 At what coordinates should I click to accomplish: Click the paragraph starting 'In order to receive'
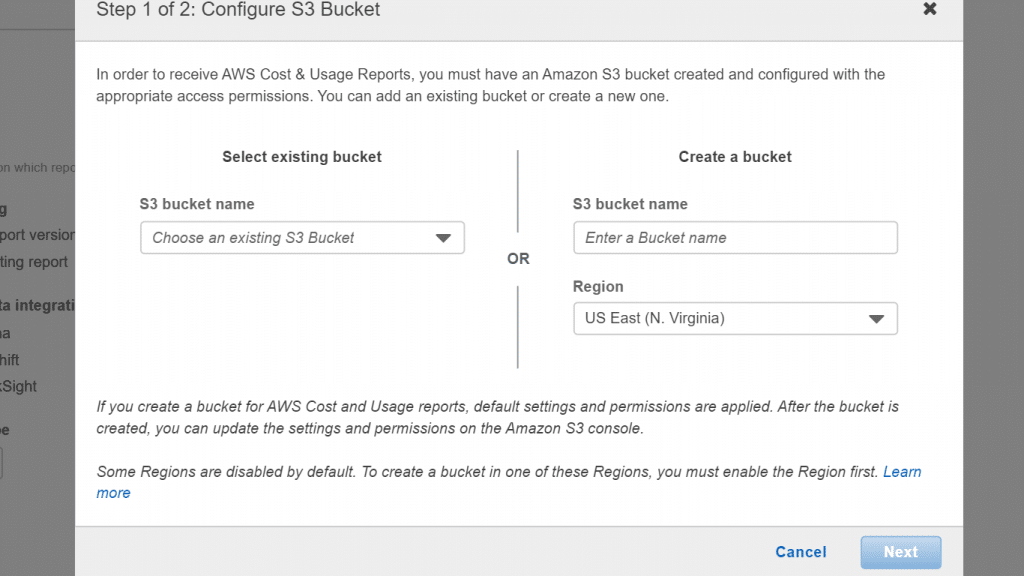click(x=490, y=85)
